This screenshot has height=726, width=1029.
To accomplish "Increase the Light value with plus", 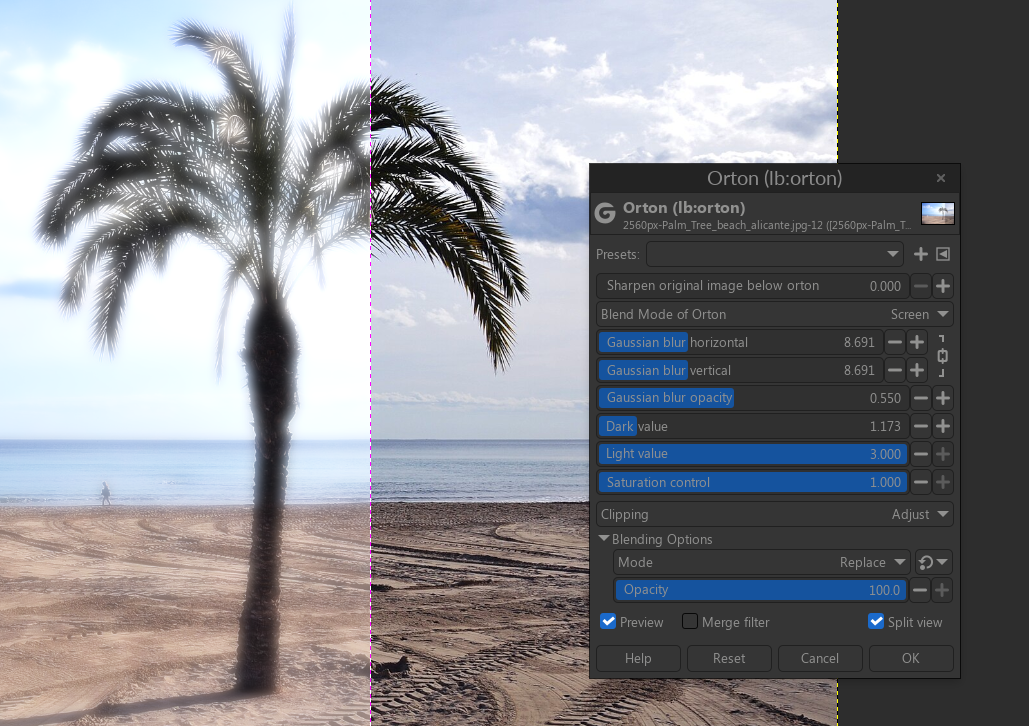I will (943, 454).
